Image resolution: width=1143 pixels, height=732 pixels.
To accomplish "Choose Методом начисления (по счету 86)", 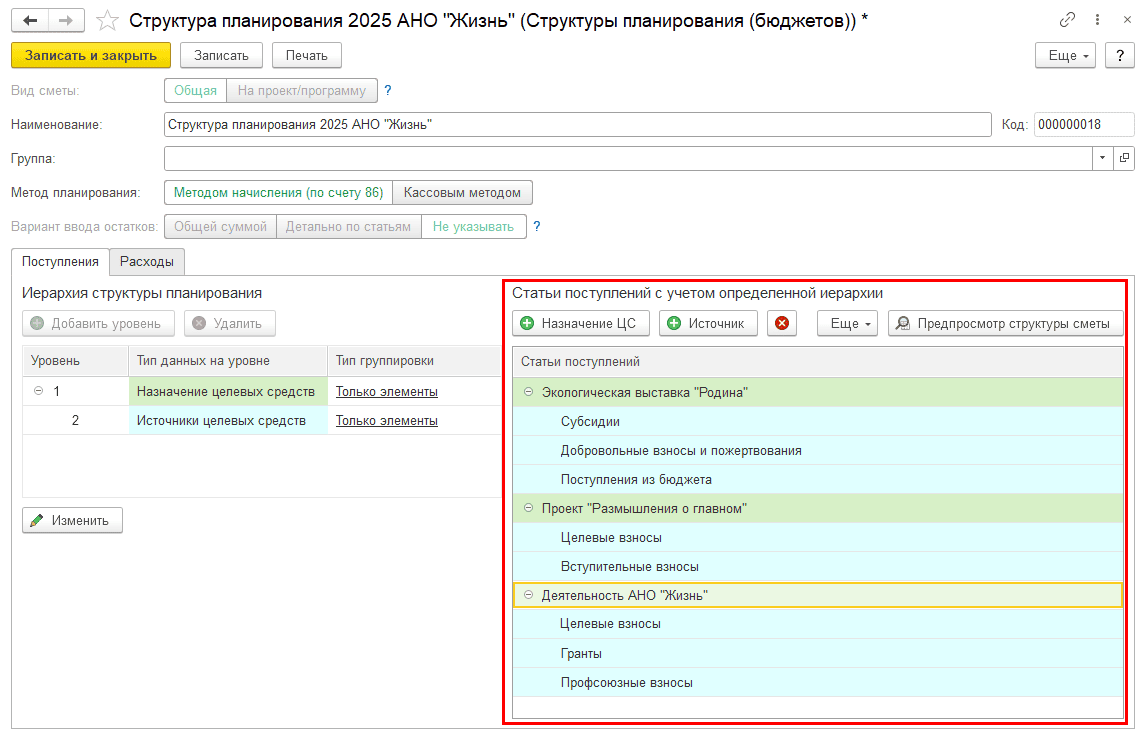I will [278, 192].
